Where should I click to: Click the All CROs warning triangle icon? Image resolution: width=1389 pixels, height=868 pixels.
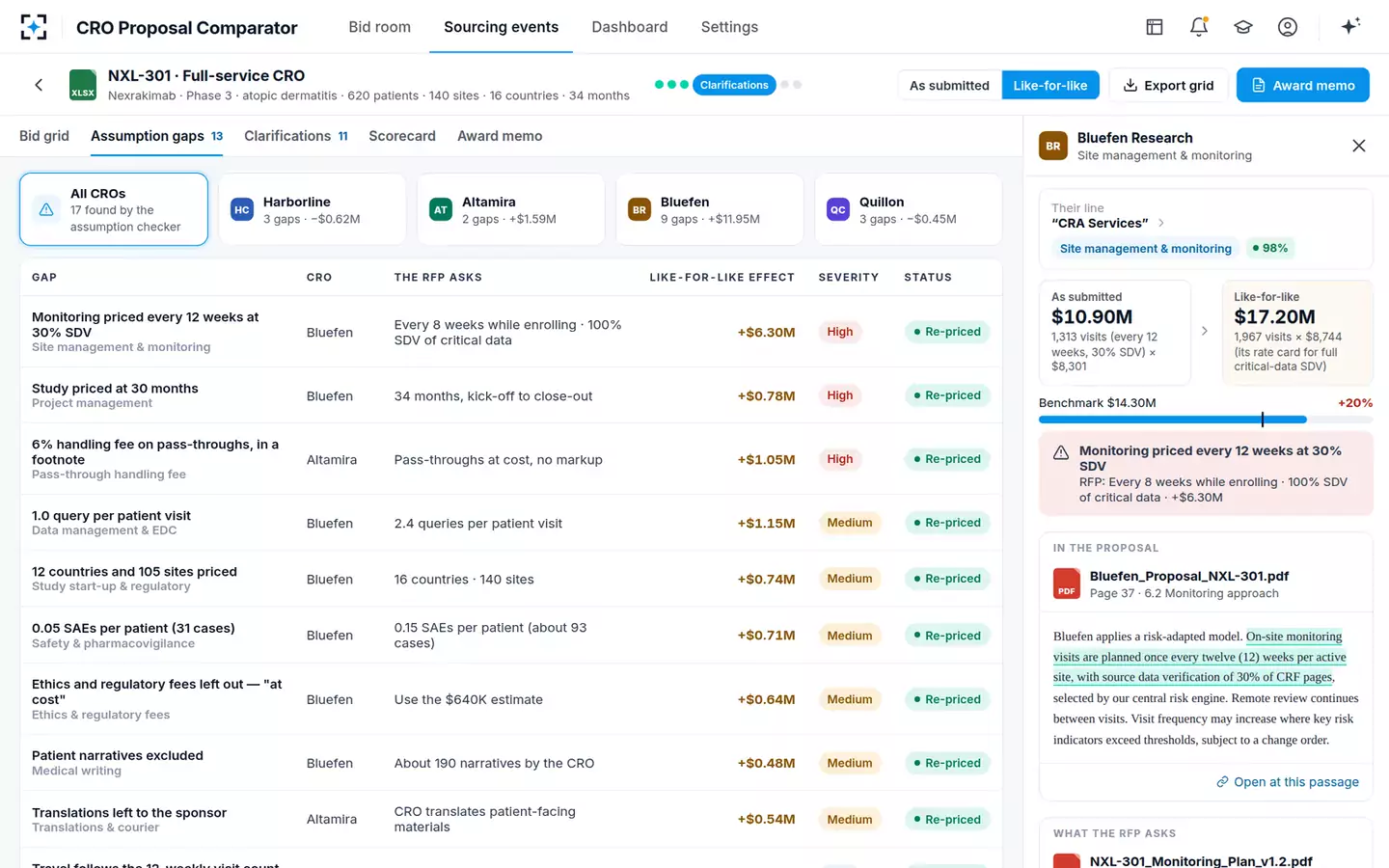[46, 209]
